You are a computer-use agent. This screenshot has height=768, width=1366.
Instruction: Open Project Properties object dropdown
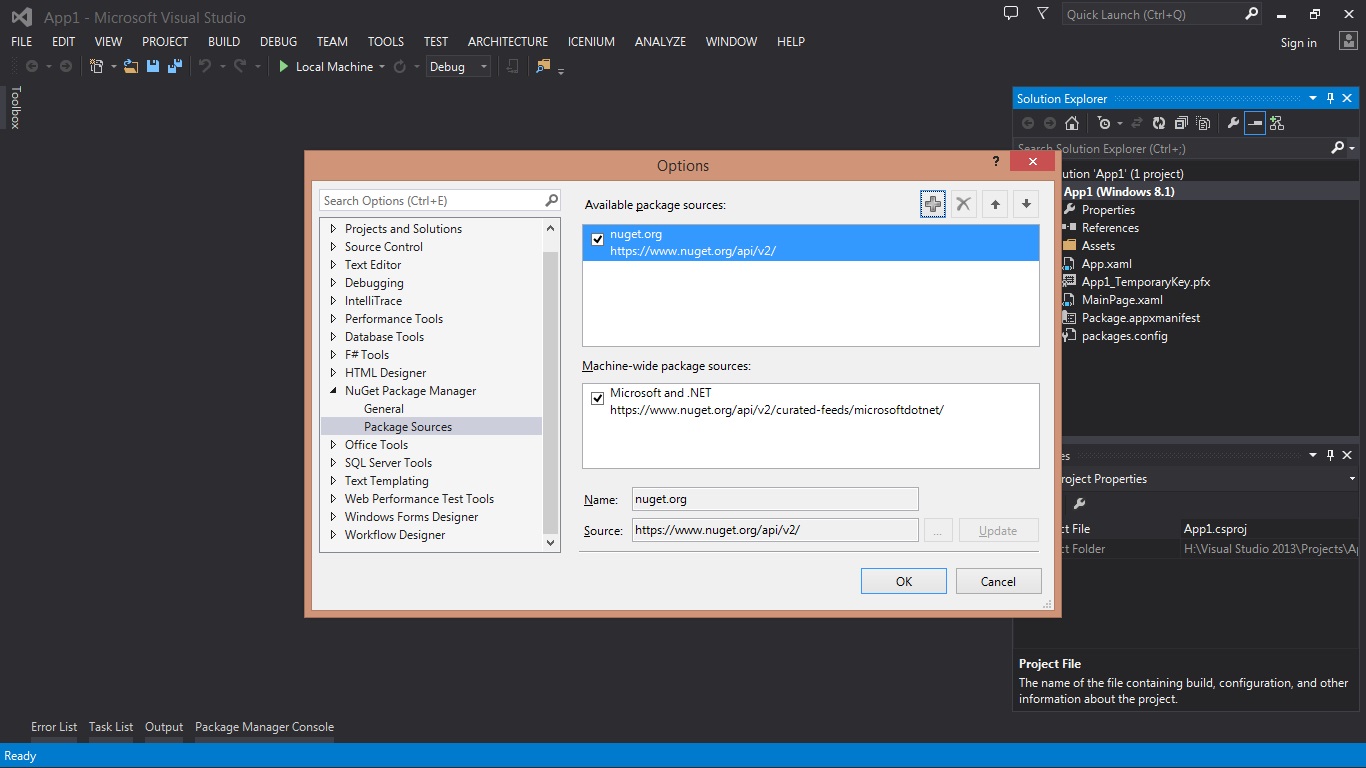1352,479
